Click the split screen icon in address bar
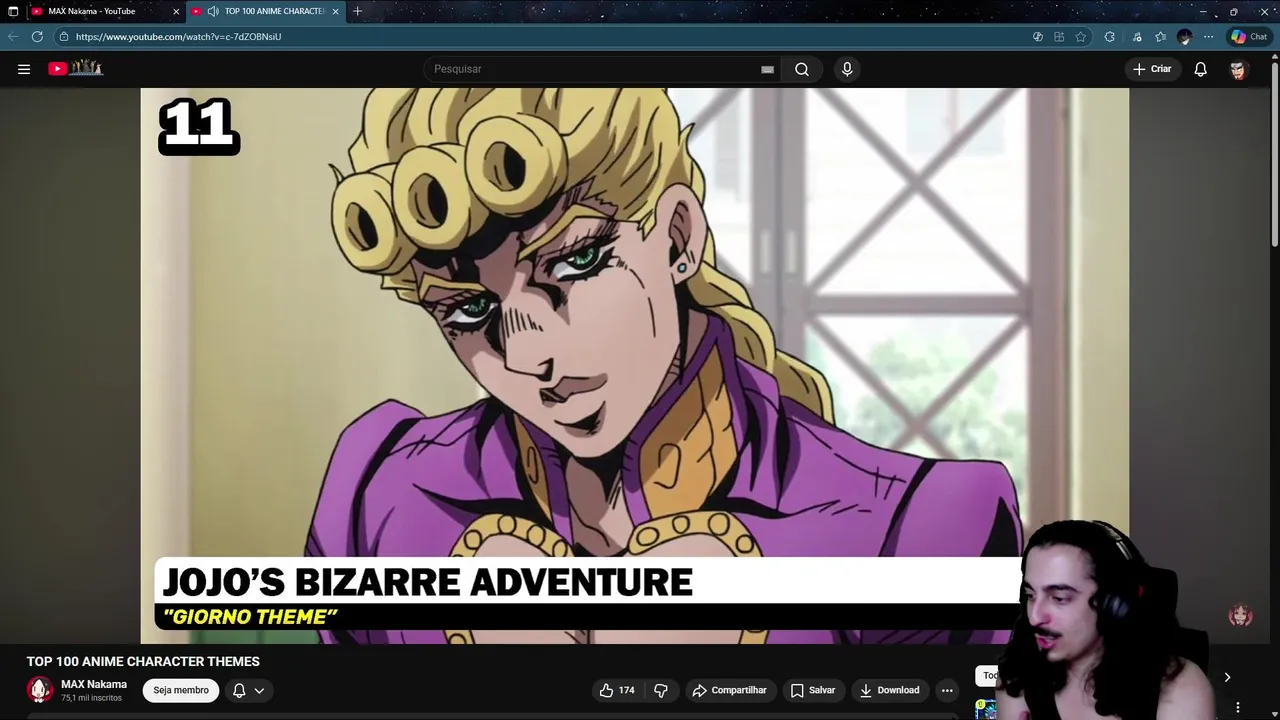Viewport: 1280px width, 720px height. point(1059,36)
